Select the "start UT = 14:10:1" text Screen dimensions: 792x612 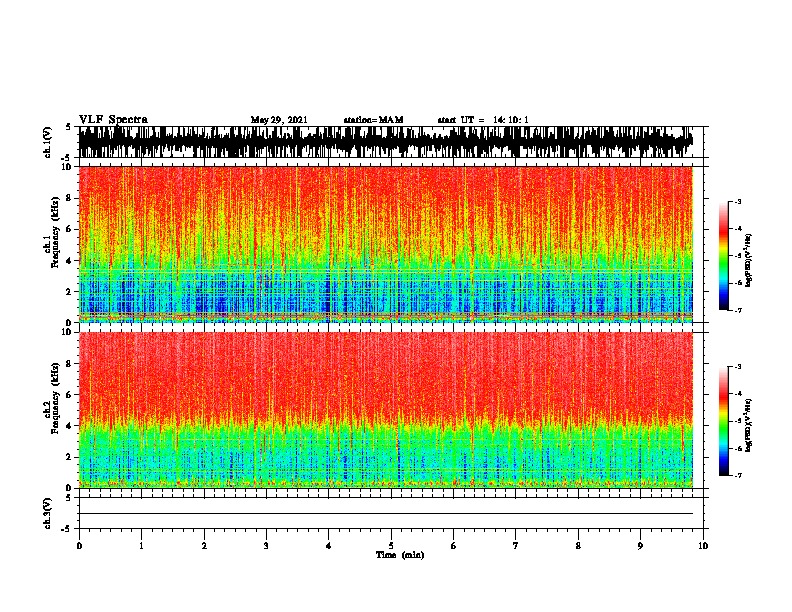pyautogui.click(x=483, y=120)
